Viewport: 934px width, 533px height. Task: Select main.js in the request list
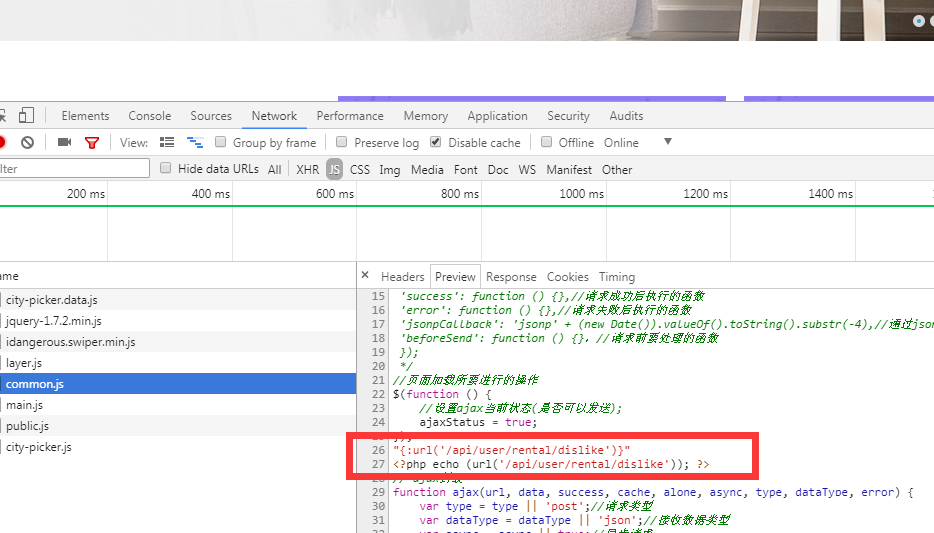(24, 405)
